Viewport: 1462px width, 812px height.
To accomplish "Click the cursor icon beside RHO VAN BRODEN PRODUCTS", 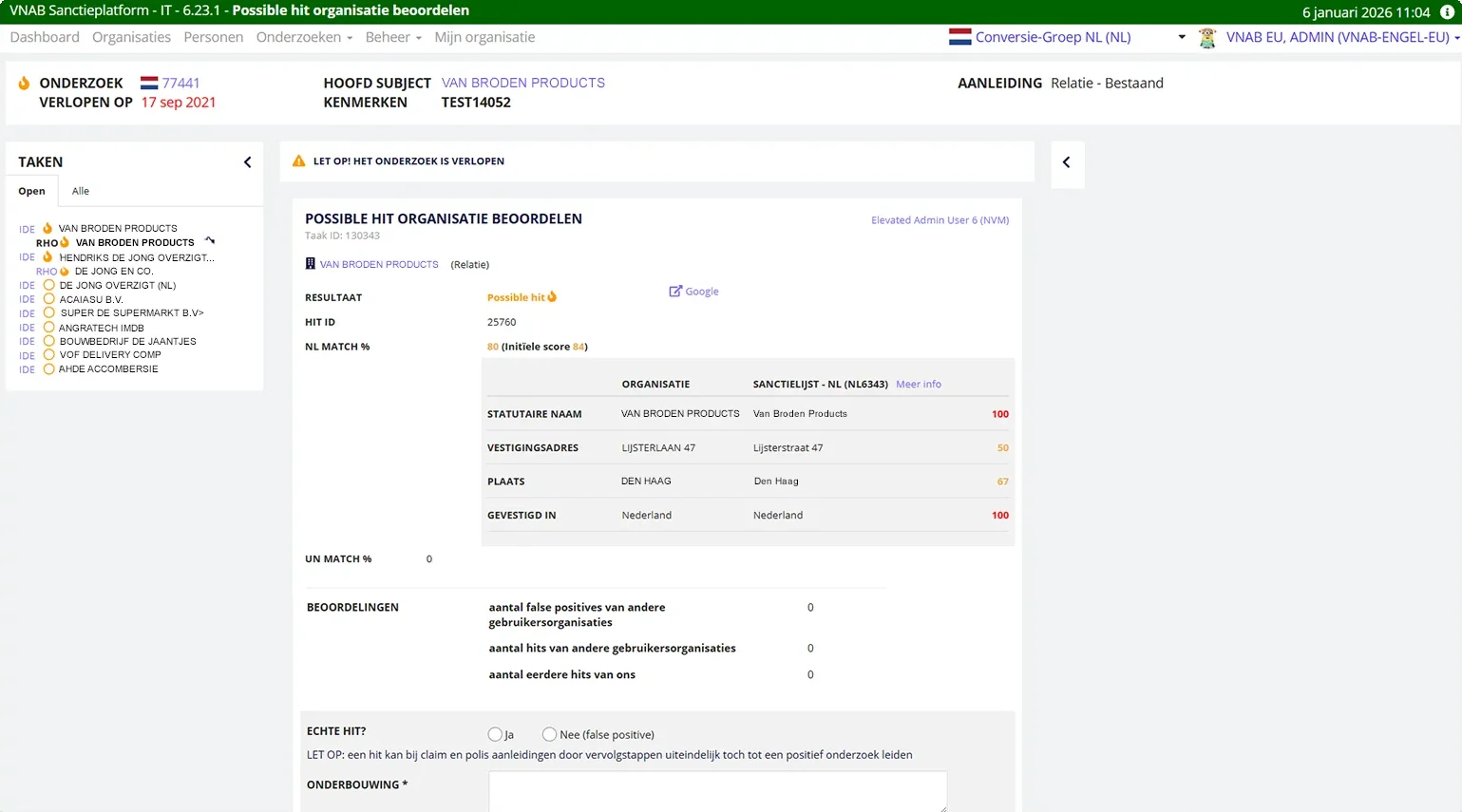I will [x=211, y=242].
